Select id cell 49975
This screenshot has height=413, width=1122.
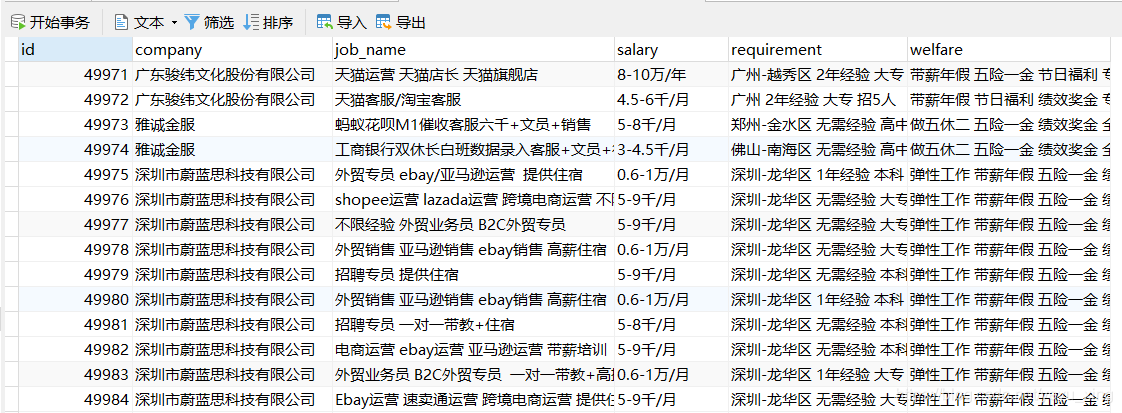pos(75,175)
